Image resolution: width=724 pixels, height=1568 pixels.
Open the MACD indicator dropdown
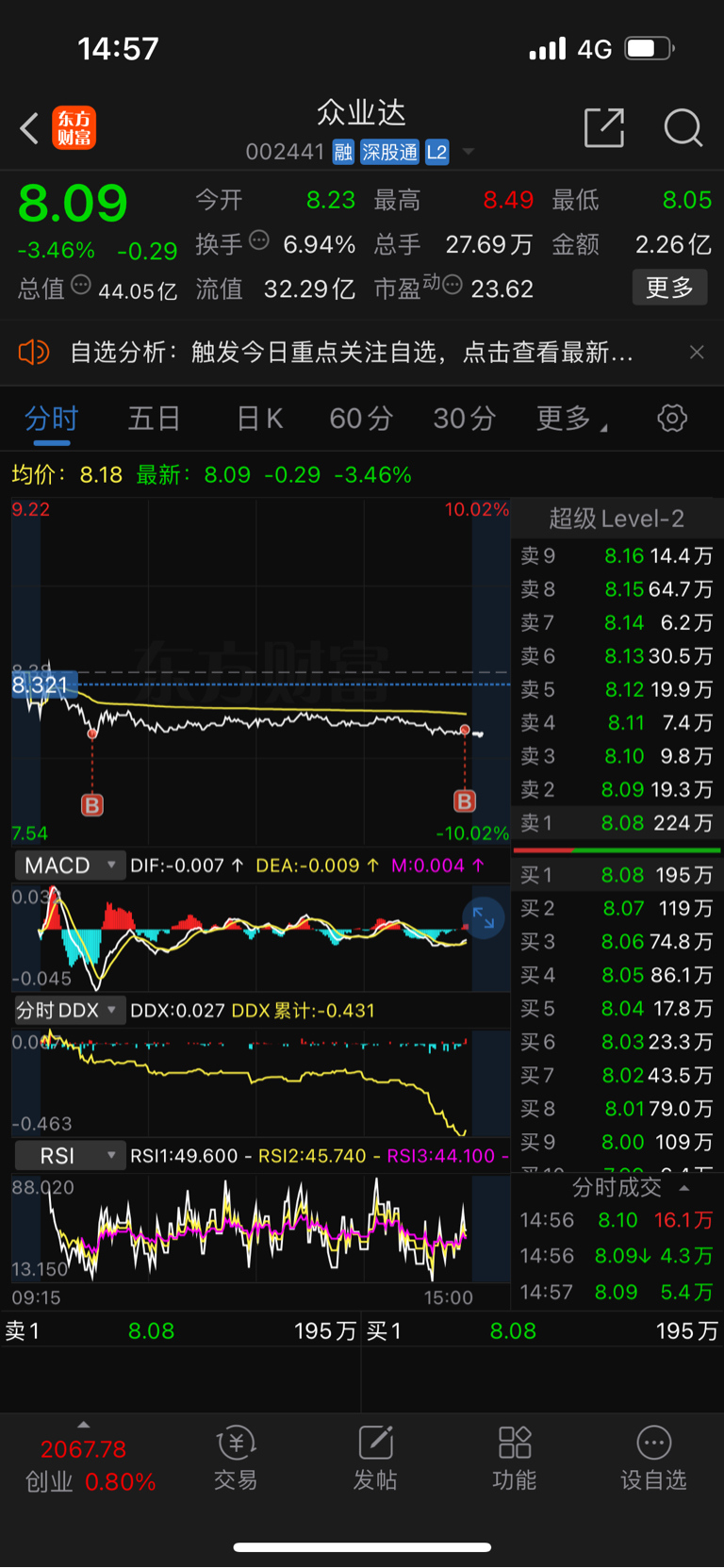tap(70, 866)
